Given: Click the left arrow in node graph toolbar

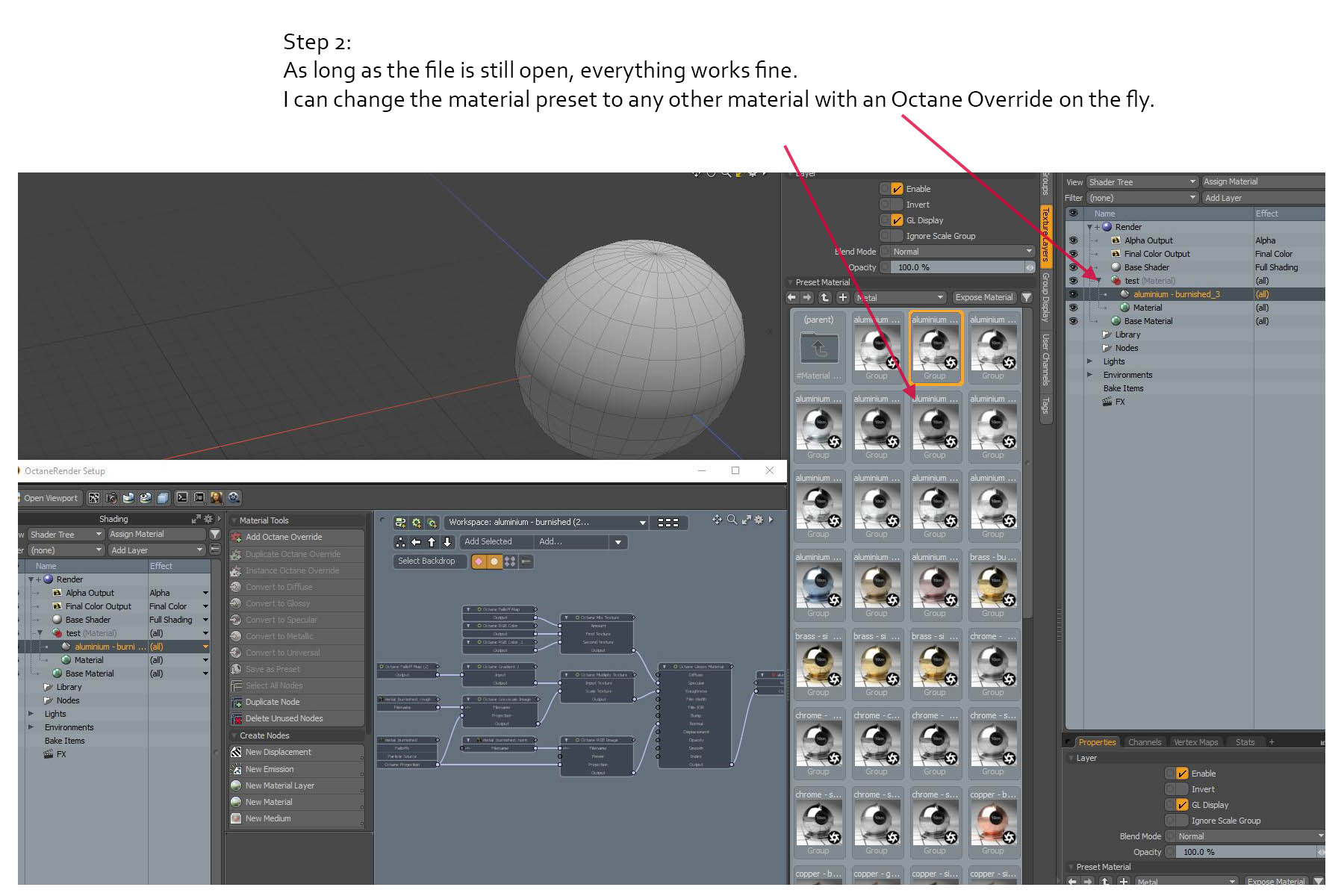Looking at the screenshot, I should (416, 542).
